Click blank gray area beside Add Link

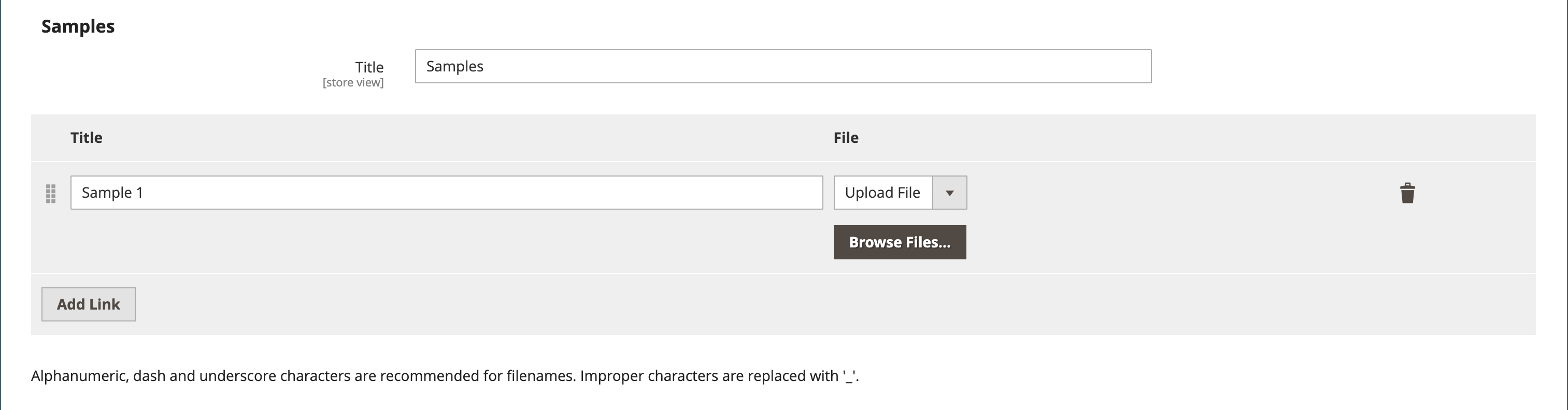(x=731, y=304)
